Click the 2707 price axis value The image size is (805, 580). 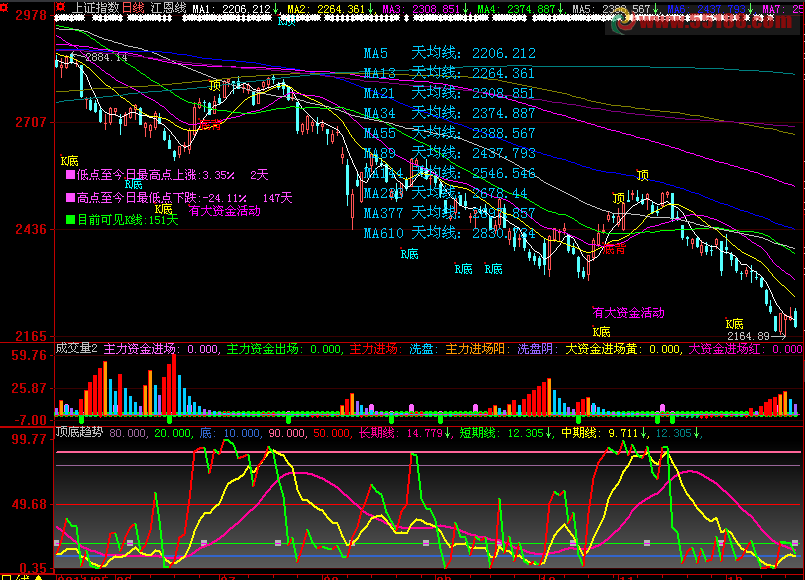tap(31, 122)
